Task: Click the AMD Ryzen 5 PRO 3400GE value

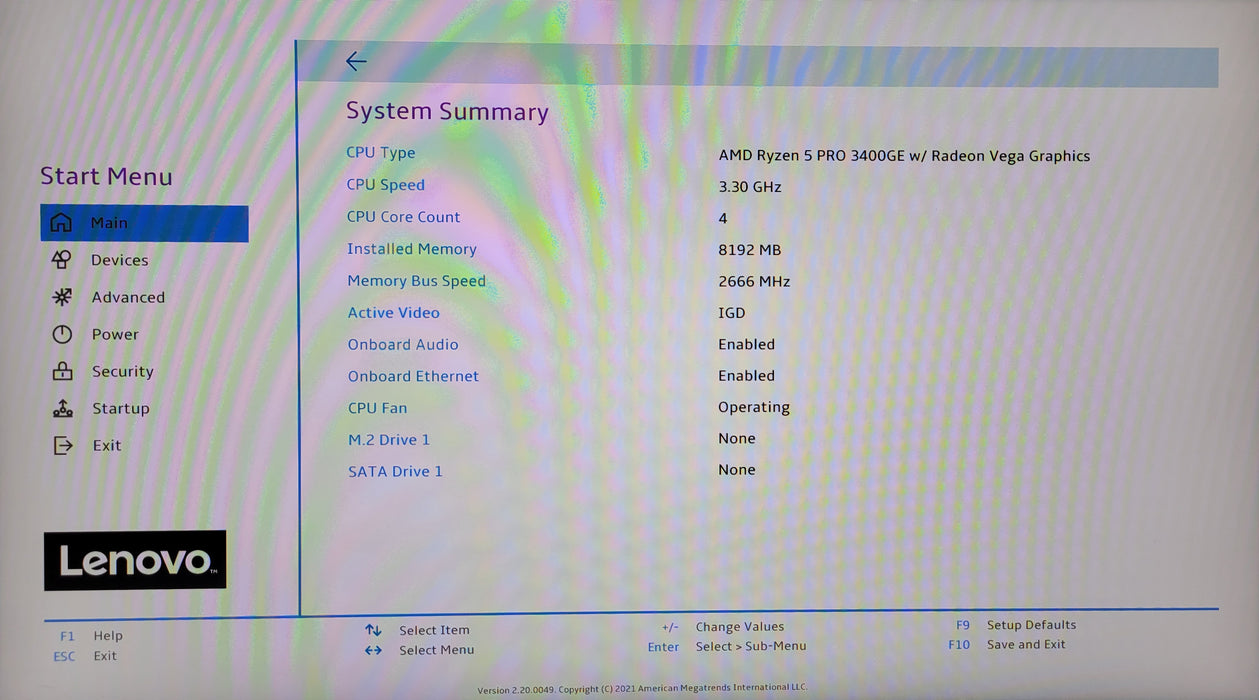Action: 904,156
